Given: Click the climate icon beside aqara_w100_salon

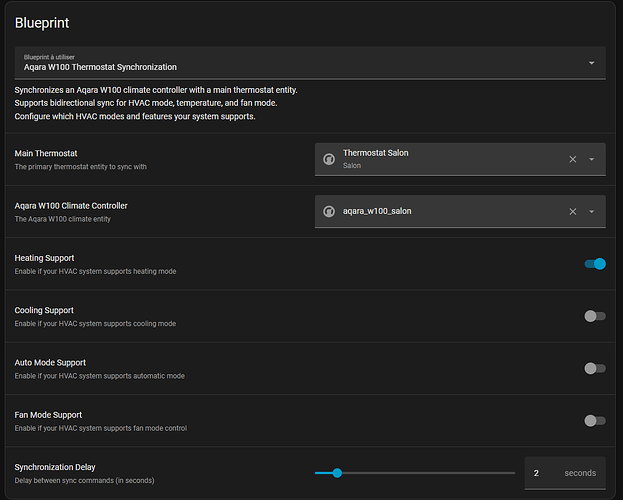Looking at the screenshot, I should click(328, 211).
